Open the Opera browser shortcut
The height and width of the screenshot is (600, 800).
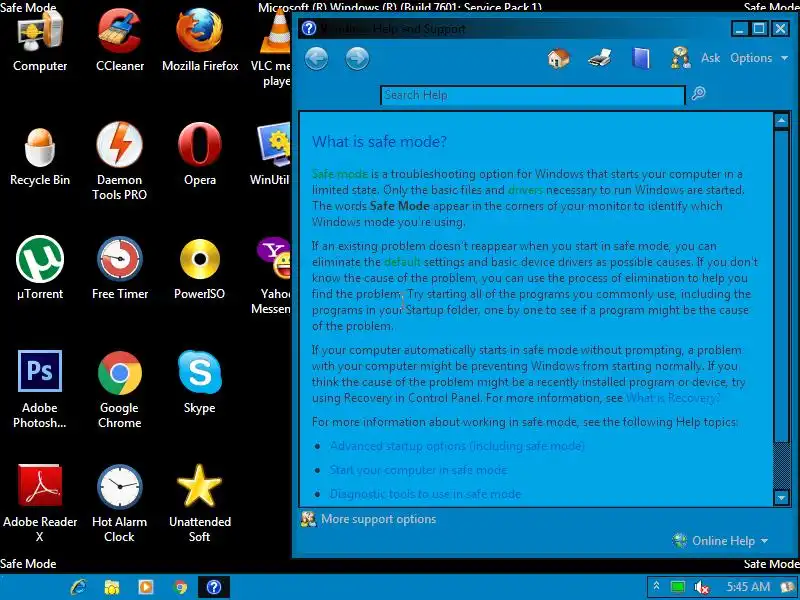(x=200, y=155)
